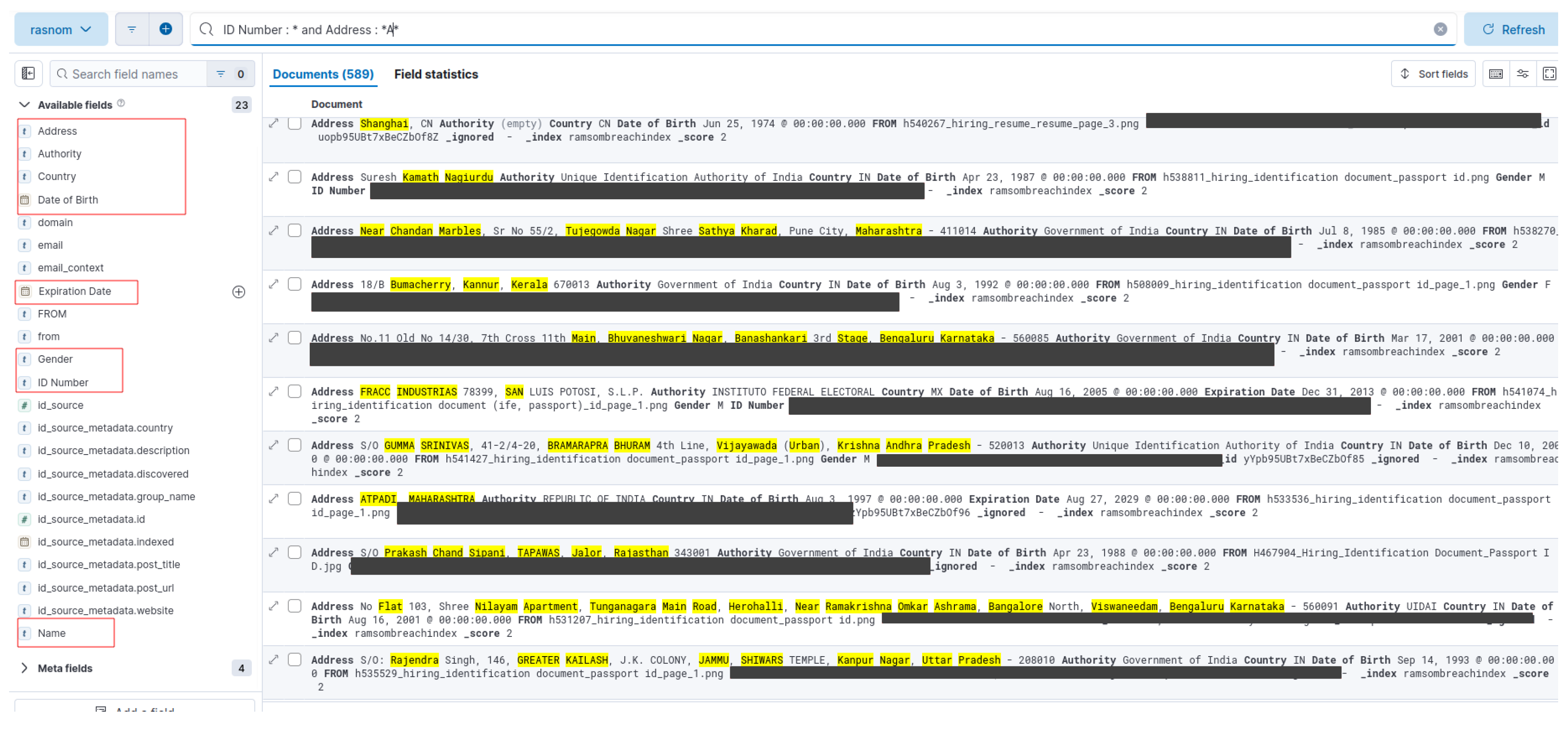Check the Suresh Kamath document row

[x=295, y=177]
